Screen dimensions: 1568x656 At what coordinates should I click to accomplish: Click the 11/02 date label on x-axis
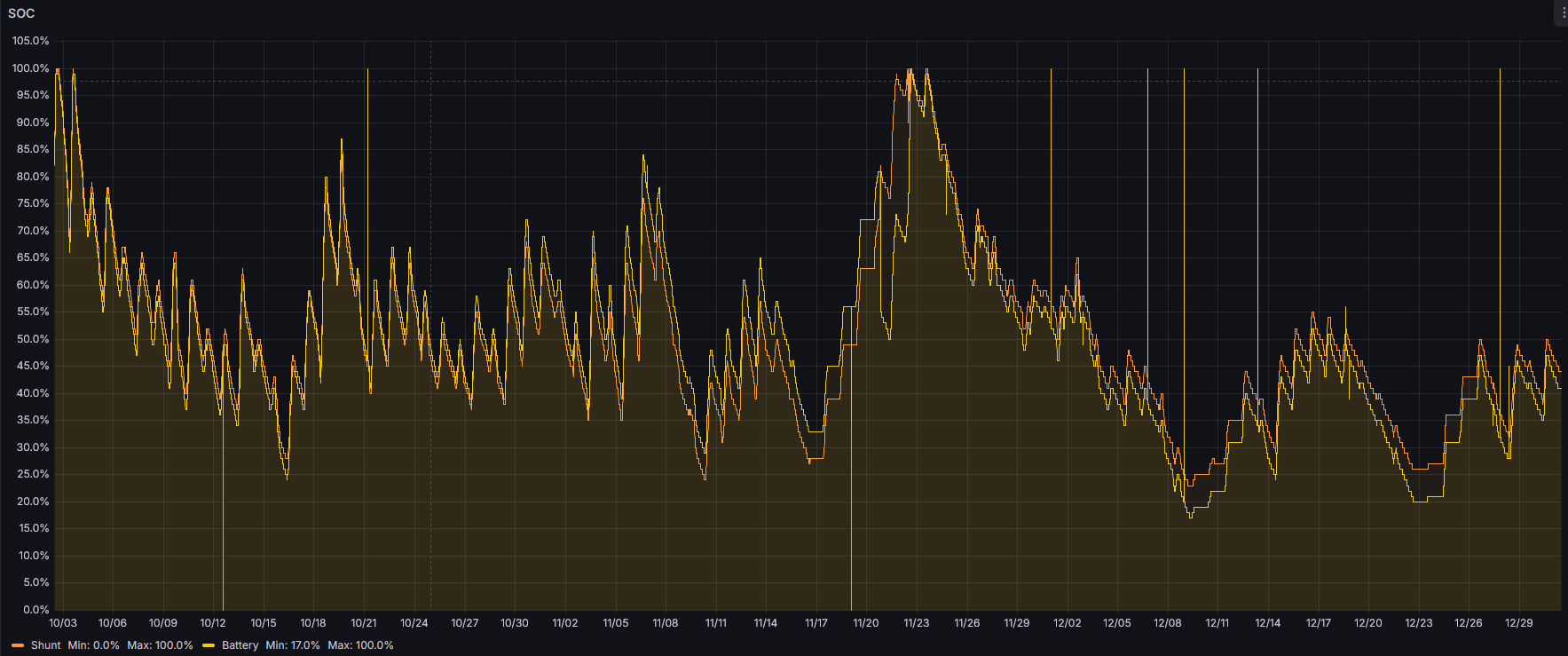565,623
